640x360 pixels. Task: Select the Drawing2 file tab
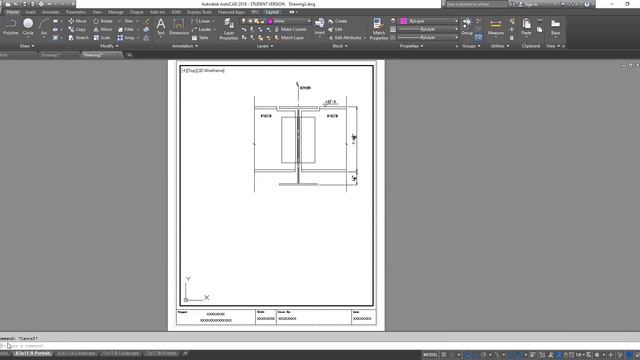coord(102,55)
